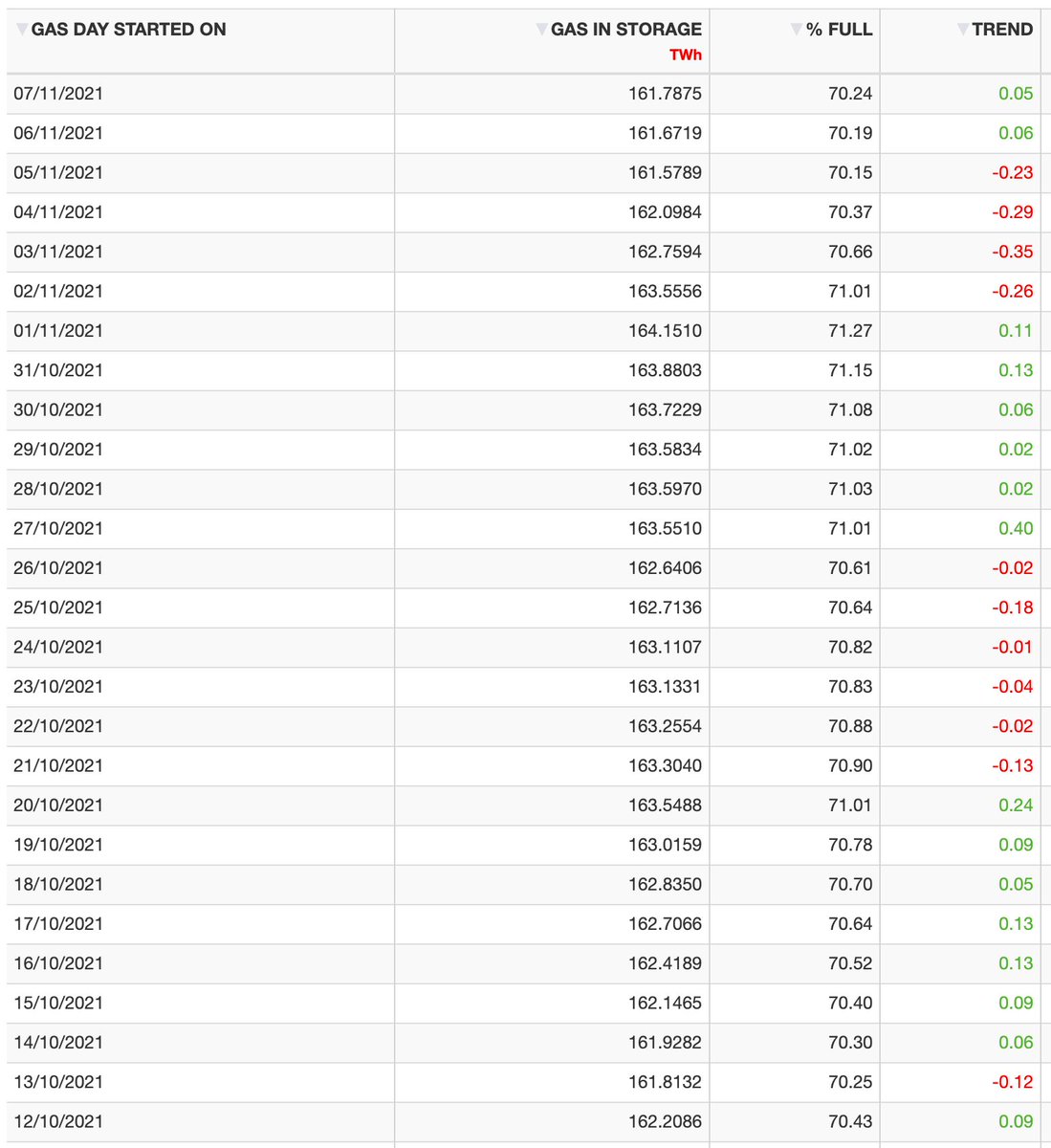1051x1148 pixels.
Task: Click sort triangle beside GAS IN STORAGE
Action: 542,30
